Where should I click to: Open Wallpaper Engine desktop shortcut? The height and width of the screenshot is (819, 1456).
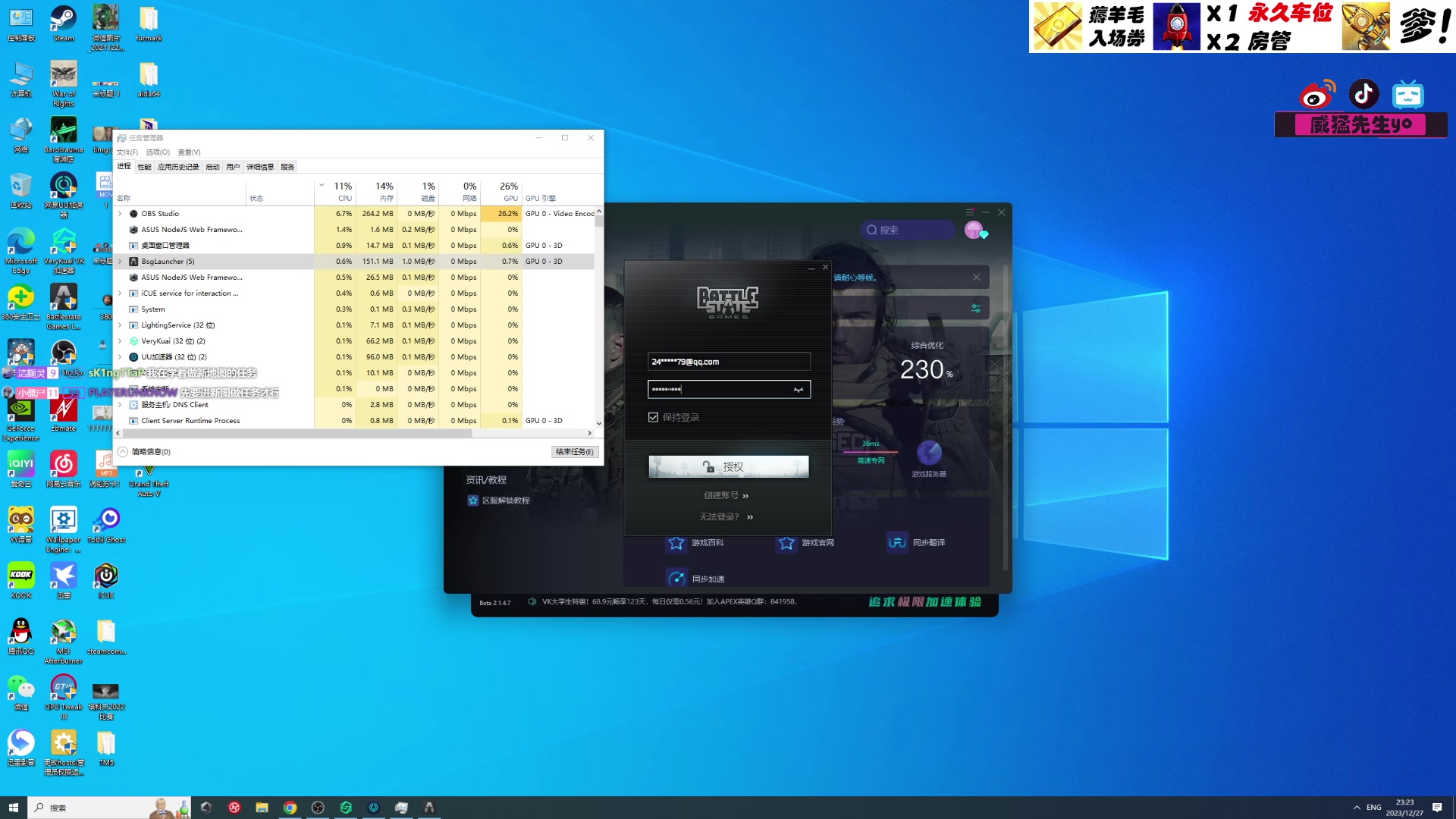click(64, 529)
